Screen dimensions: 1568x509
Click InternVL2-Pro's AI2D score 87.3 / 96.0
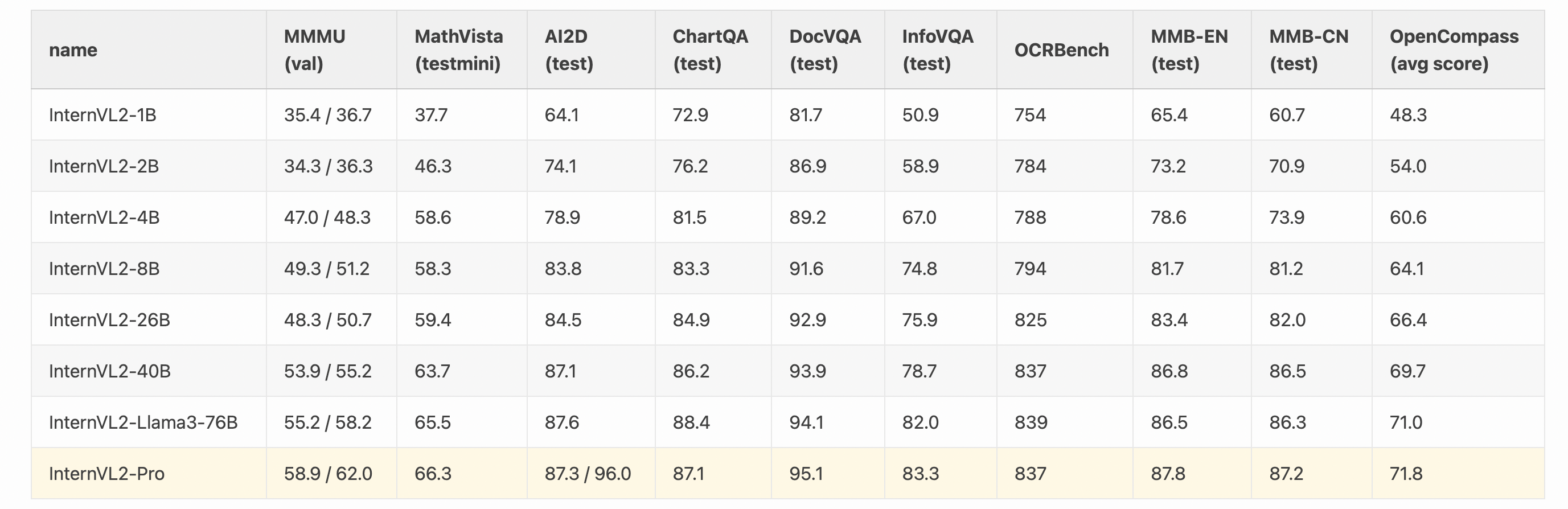588,474
